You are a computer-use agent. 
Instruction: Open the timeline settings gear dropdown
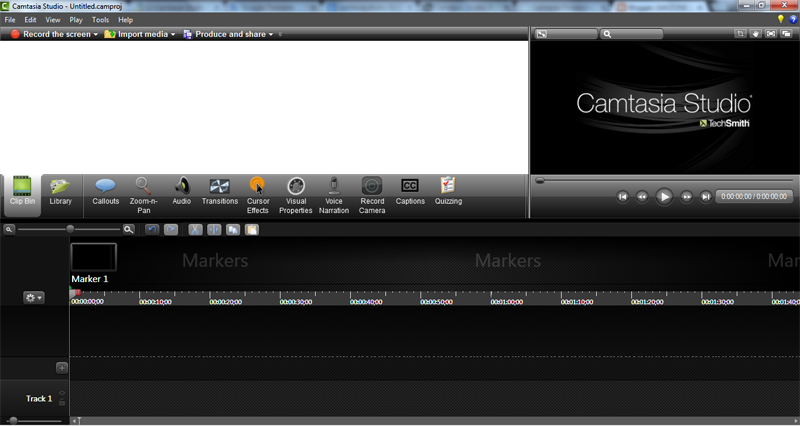click(34, 297)
